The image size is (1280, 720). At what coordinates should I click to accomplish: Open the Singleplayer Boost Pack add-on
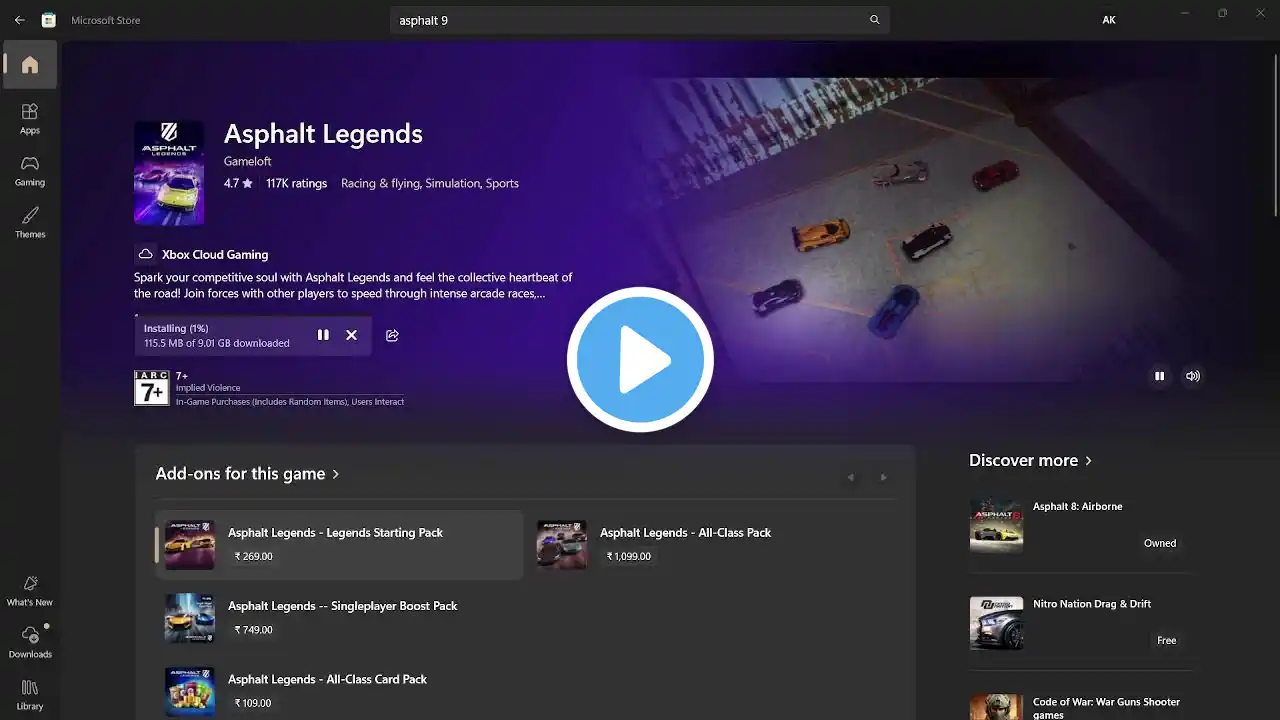339,618
